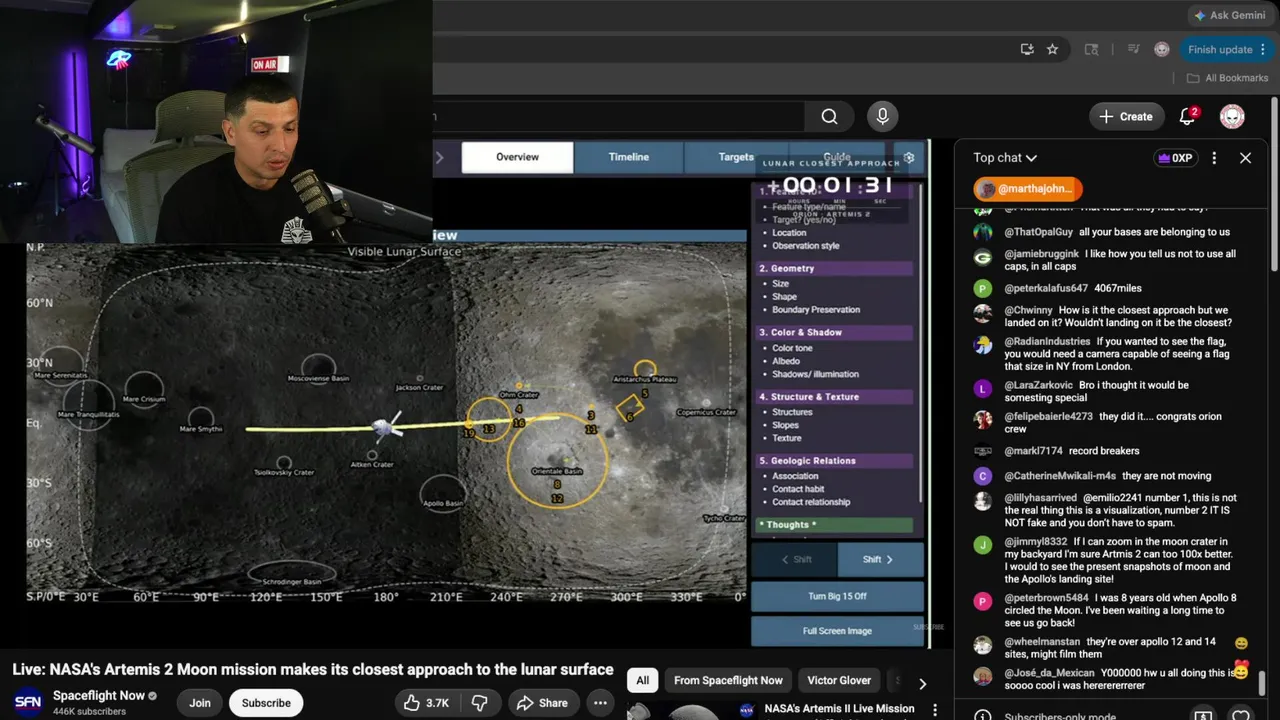Click Turn Big 15 Off button
The width and height of the screenshot is (1280, 720).
point(837,596)
